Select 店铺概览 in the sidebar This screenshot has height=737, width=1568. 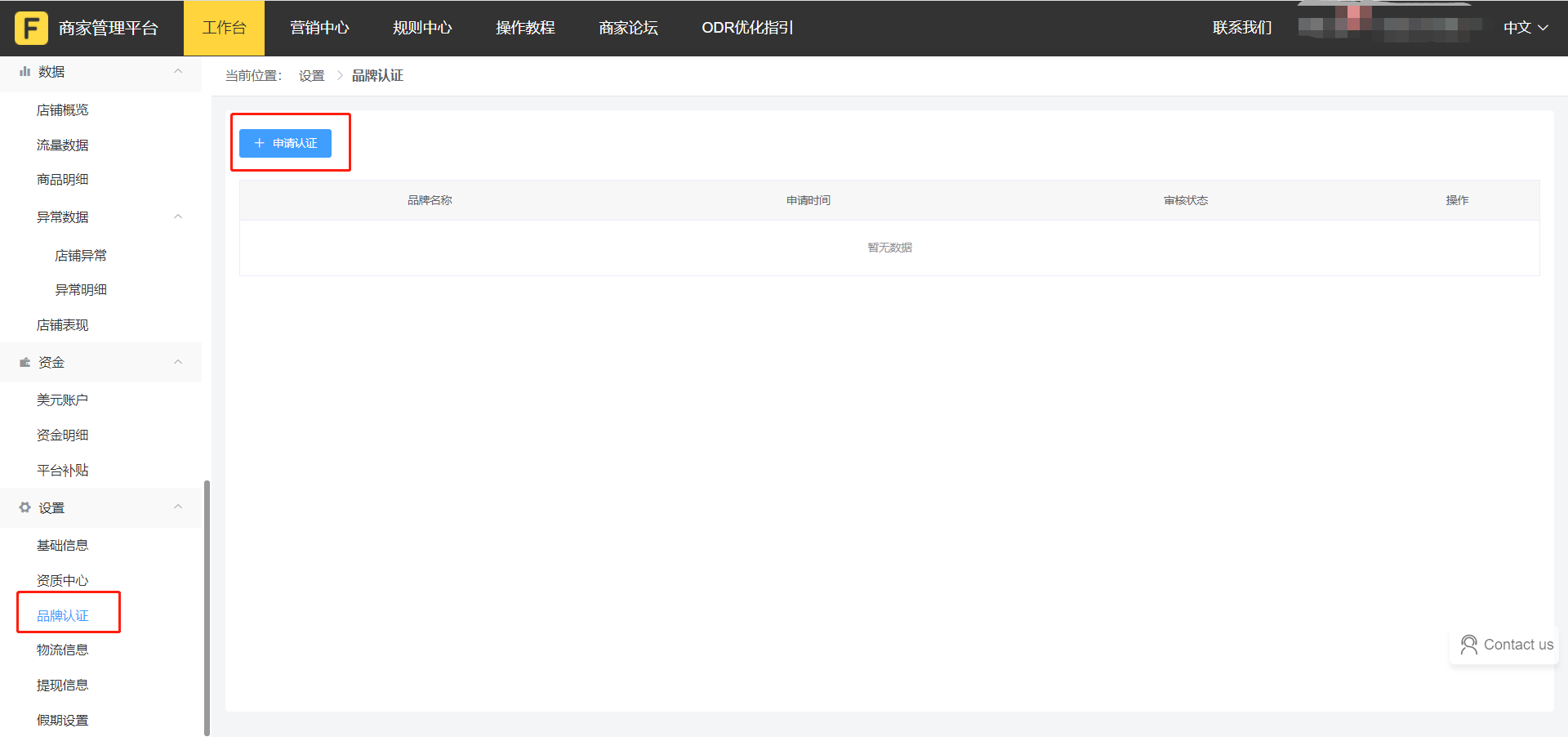pyautogui.click(x=63, y=110)
